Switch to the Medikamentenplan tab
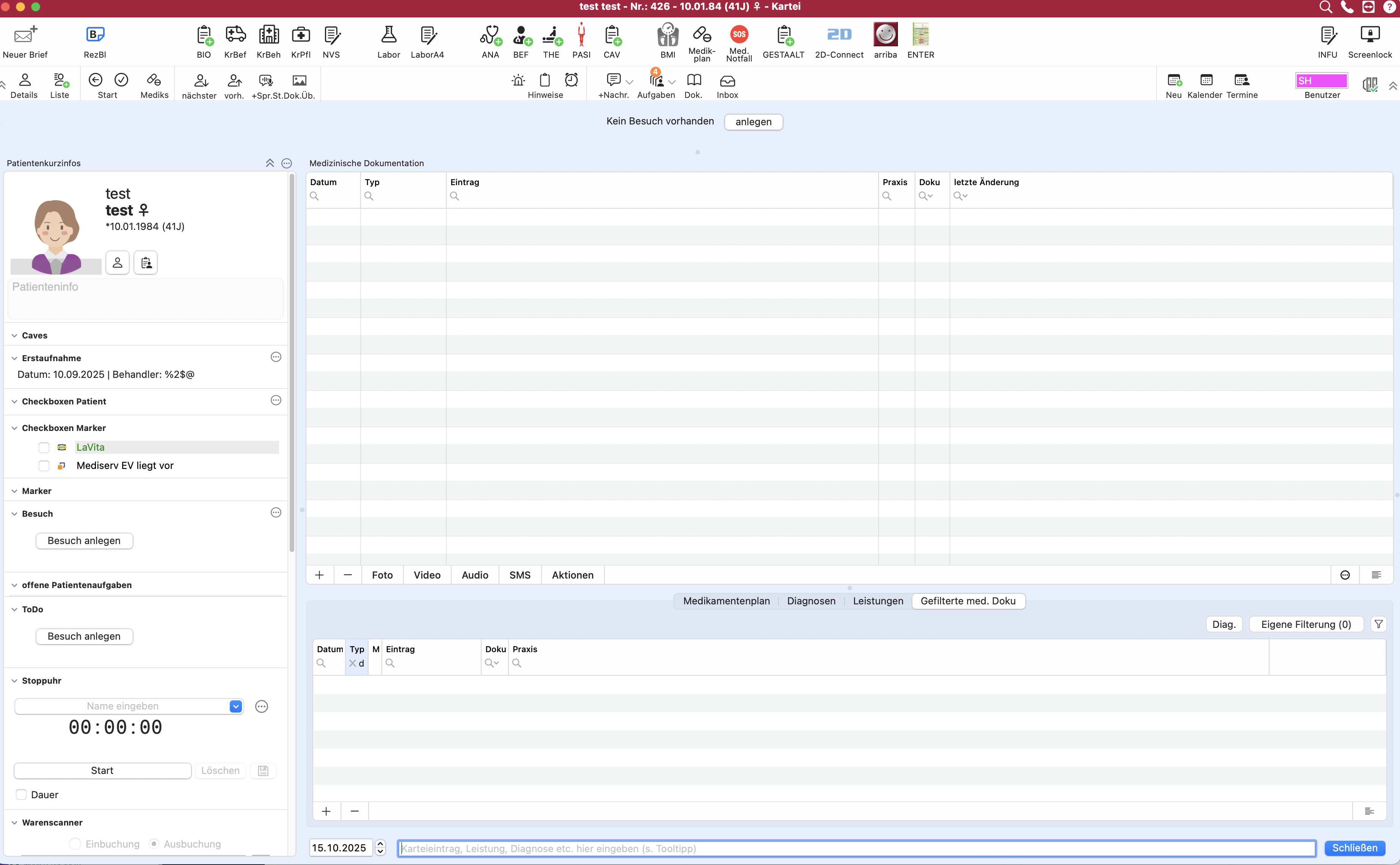Viewport: 1400px width, 865px height. pos(726,601)
